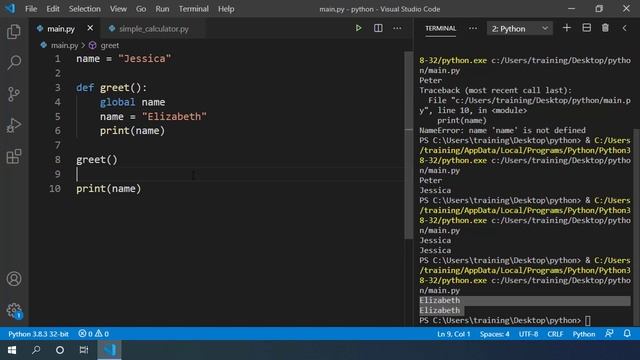
Task: Open notifications bell in status bar
Action: coord(627,333)
